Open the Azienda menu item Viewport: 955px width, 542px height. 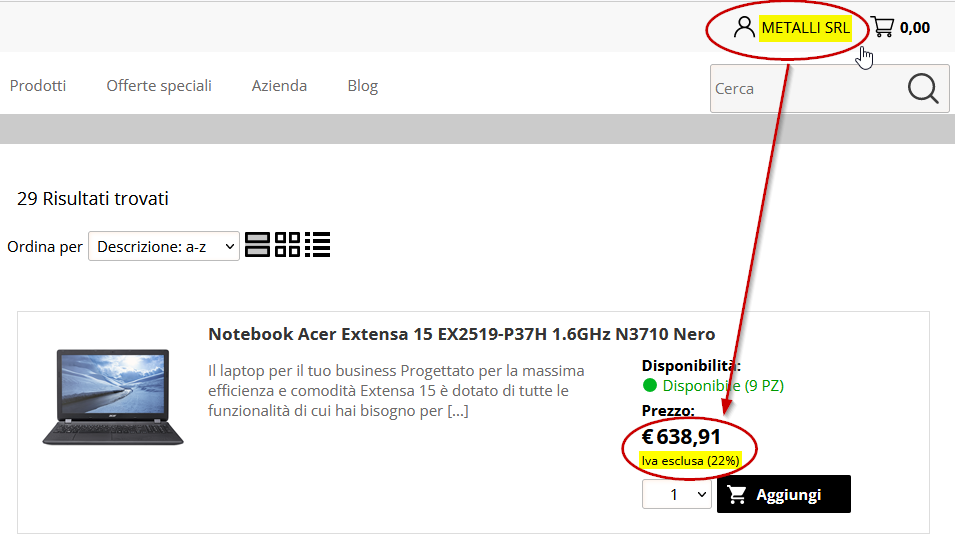coord(279,86)
